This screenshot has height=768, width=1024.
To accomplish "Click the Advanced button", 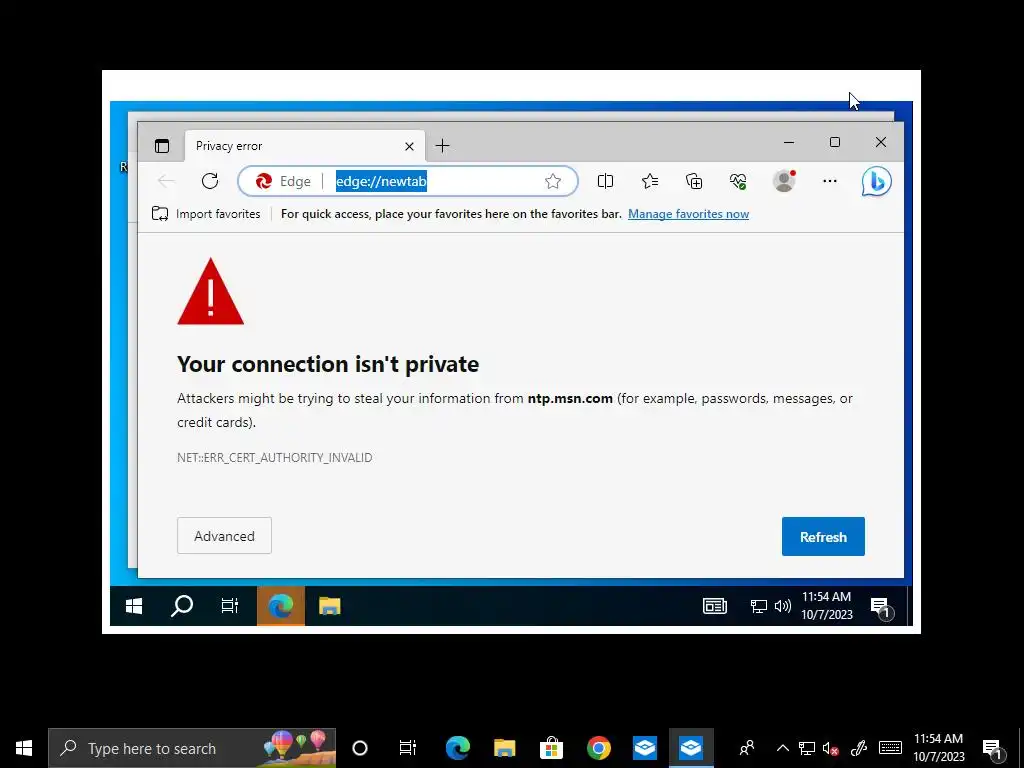I will click(224, 536).
